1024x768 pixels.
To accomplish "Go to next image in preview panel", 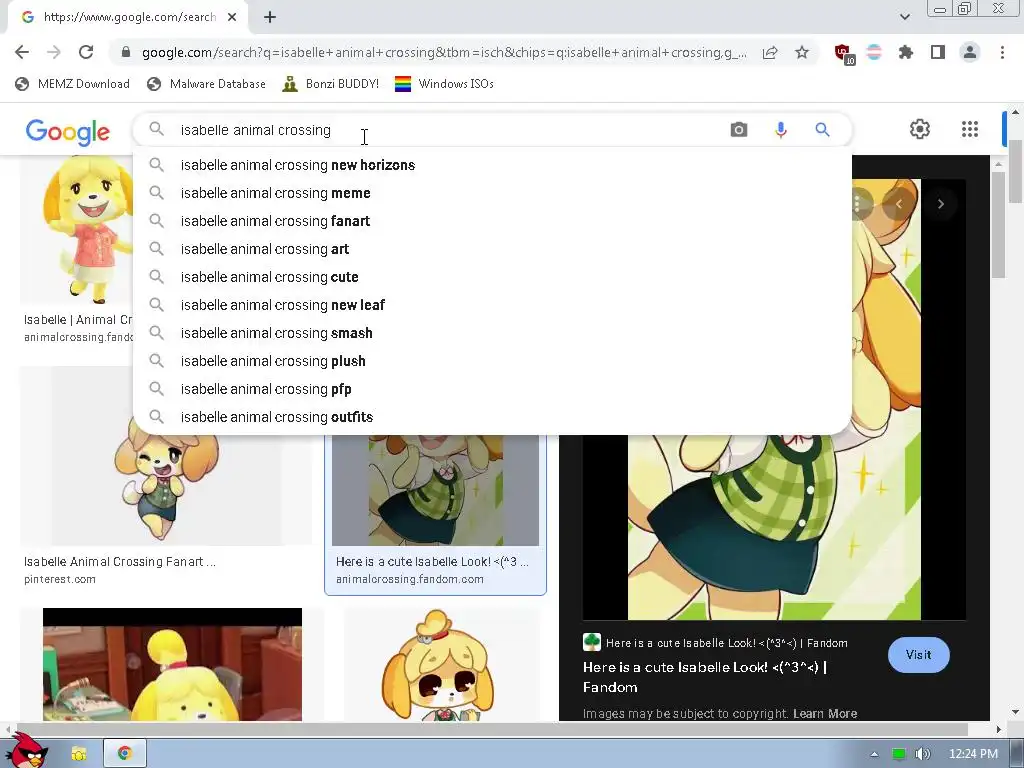I will [x=940, y=204].
